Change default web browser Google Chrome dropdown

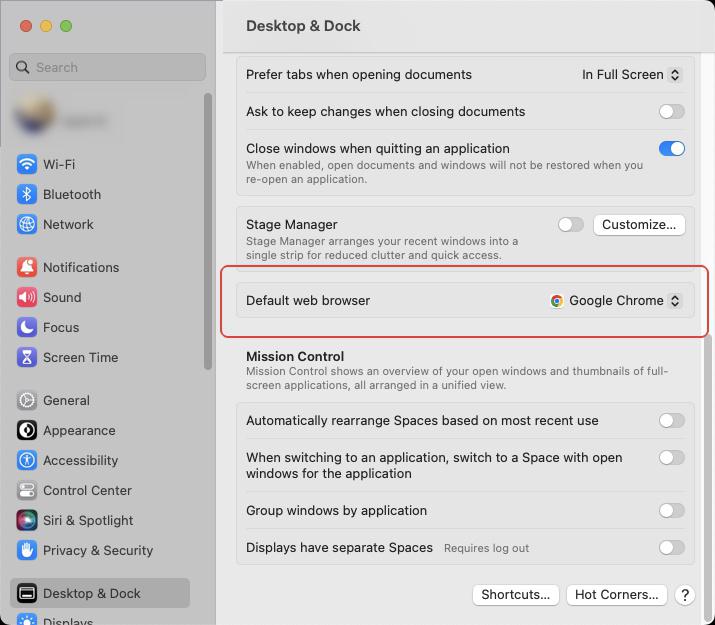click(616, 301)
